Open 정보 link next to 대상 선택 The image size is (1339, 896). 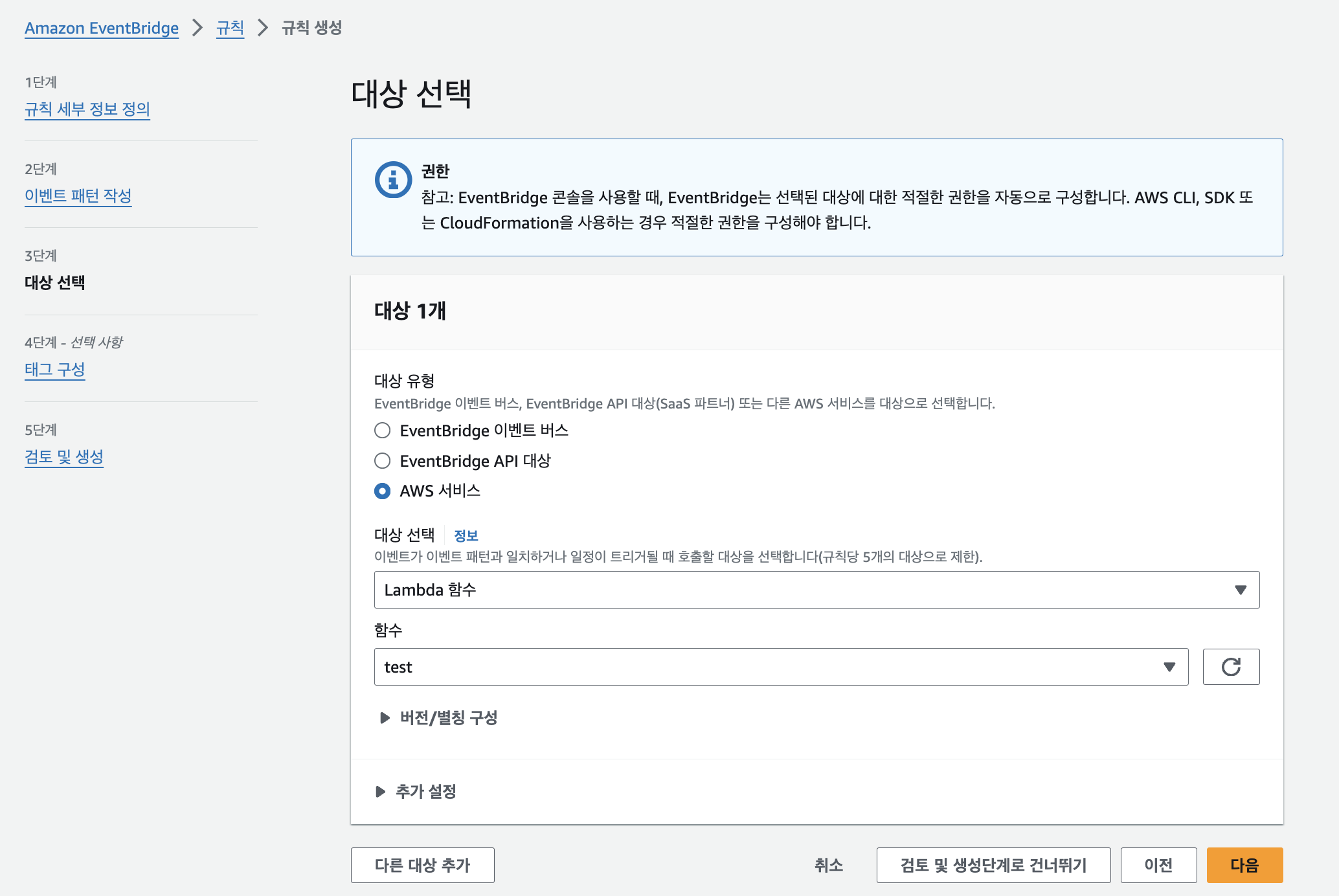(466, 535)
